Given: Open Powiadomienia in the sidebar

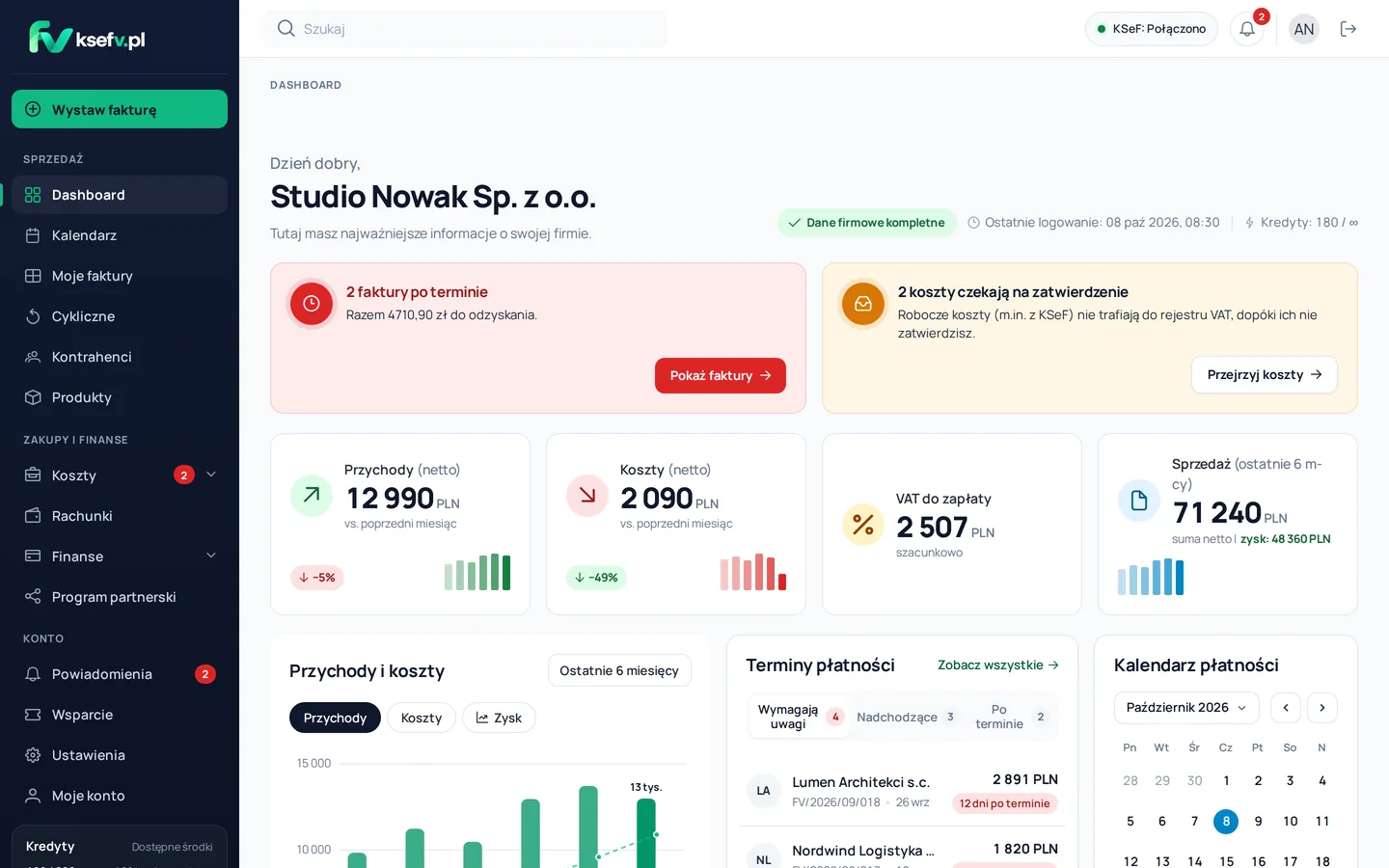Looking at the screenshot, I should (120, 674).
